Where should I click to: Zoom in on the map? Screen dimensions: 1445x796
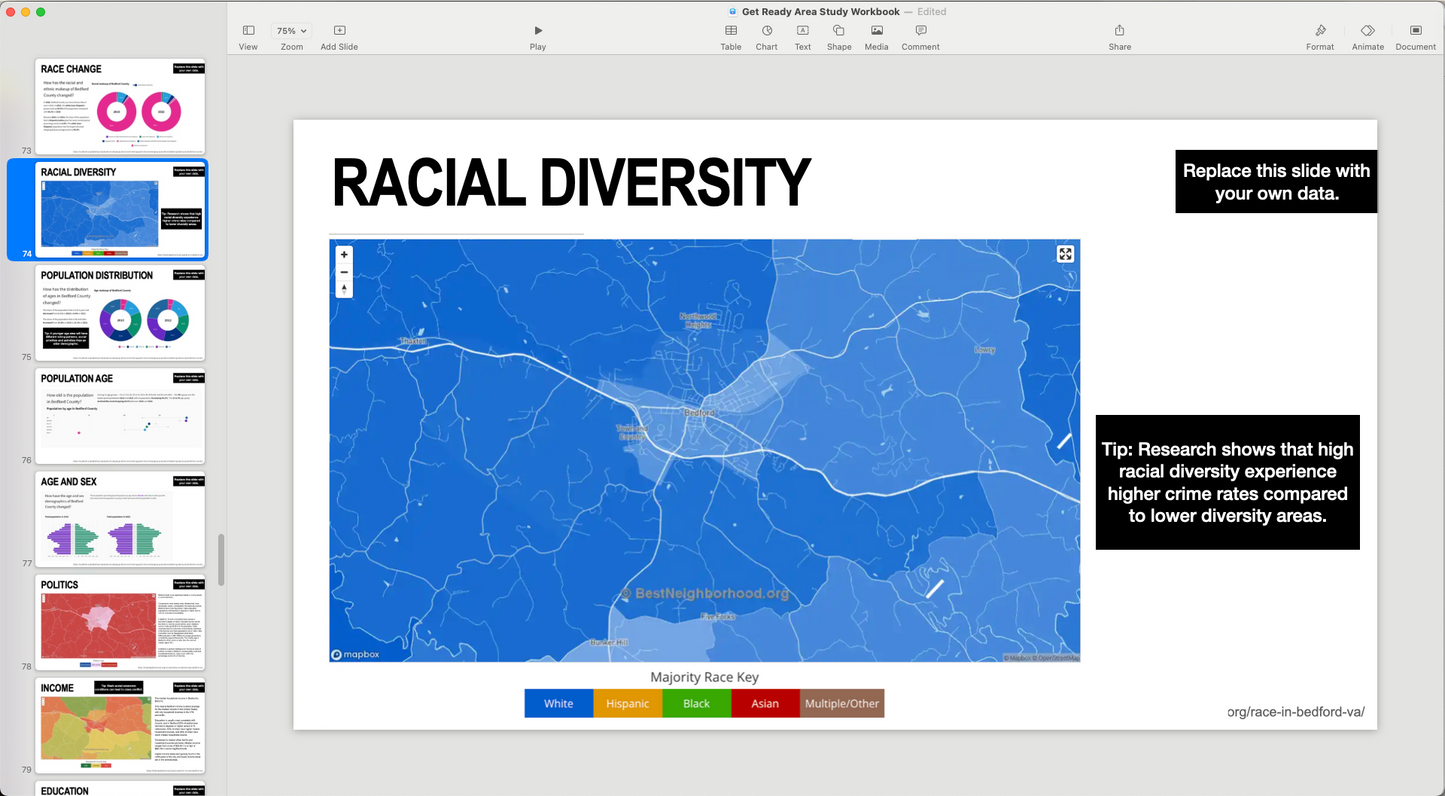click(344, 254)
